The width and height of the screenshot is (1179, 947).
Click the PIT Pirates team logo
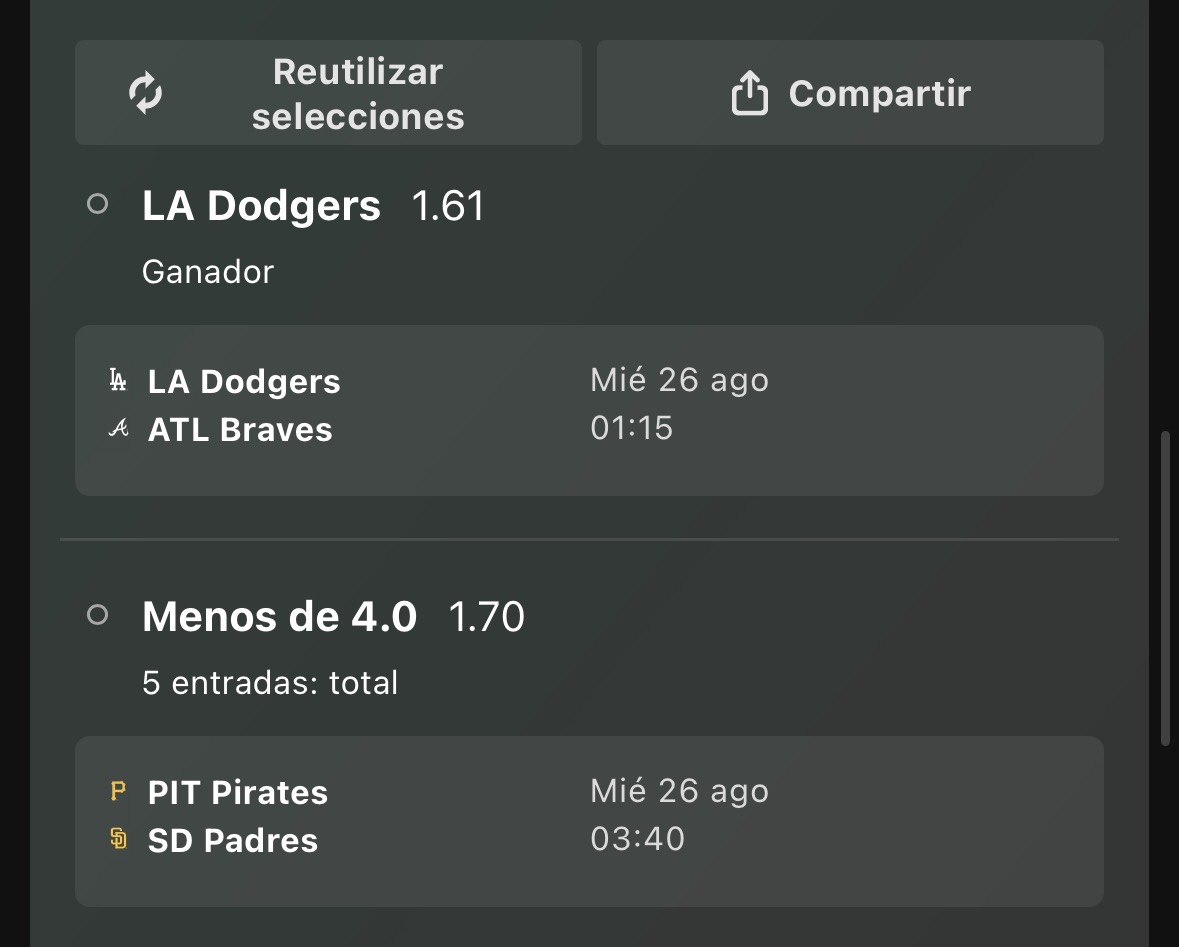[118, 791]
